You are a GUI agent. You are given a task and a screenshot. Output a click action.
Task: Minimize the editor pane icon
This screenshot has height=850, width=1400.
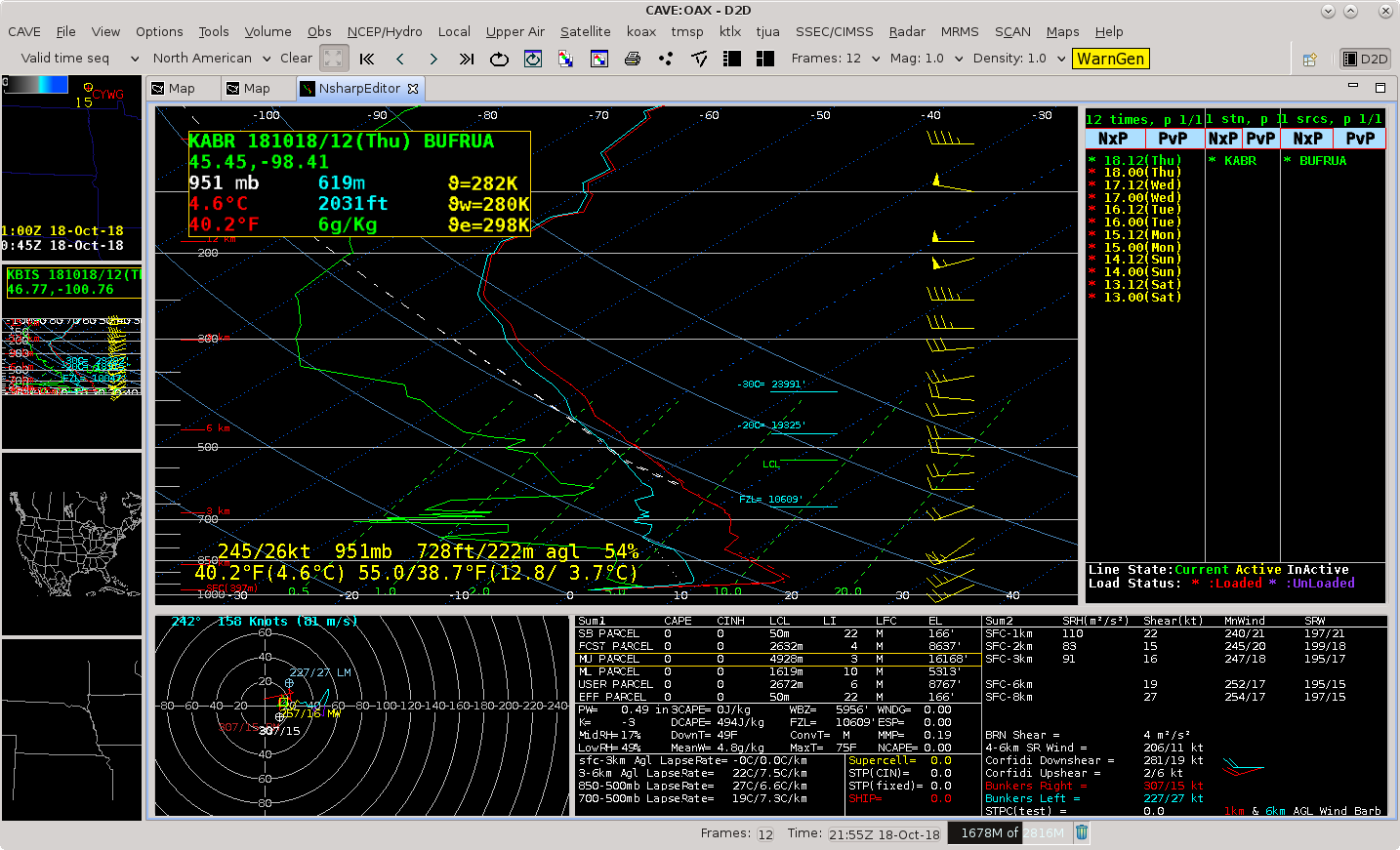pos(1353,86)
